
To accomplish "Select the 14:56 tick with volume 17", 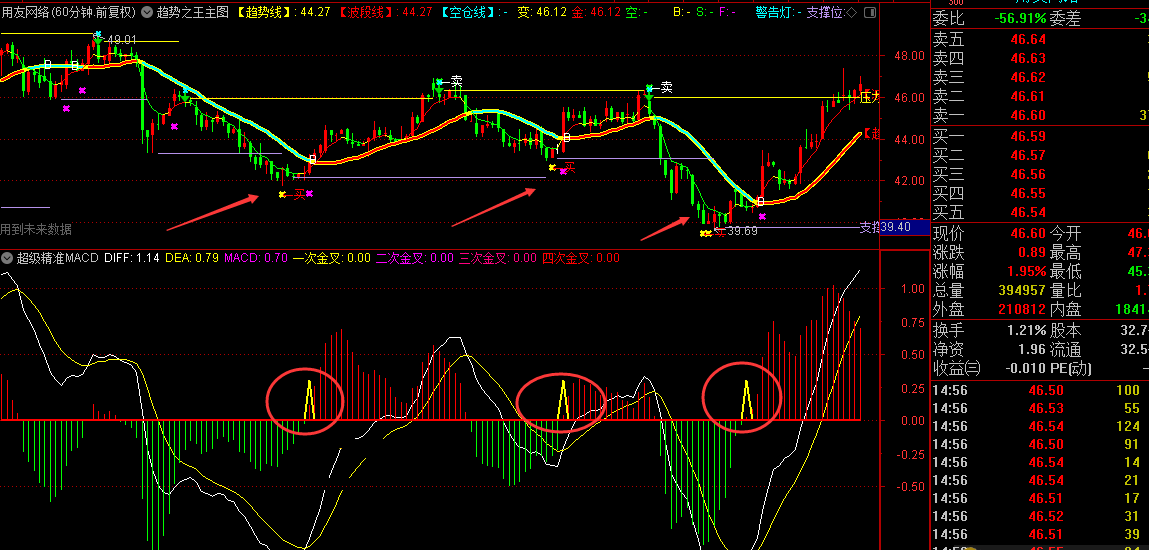I will click(1039, 498).
